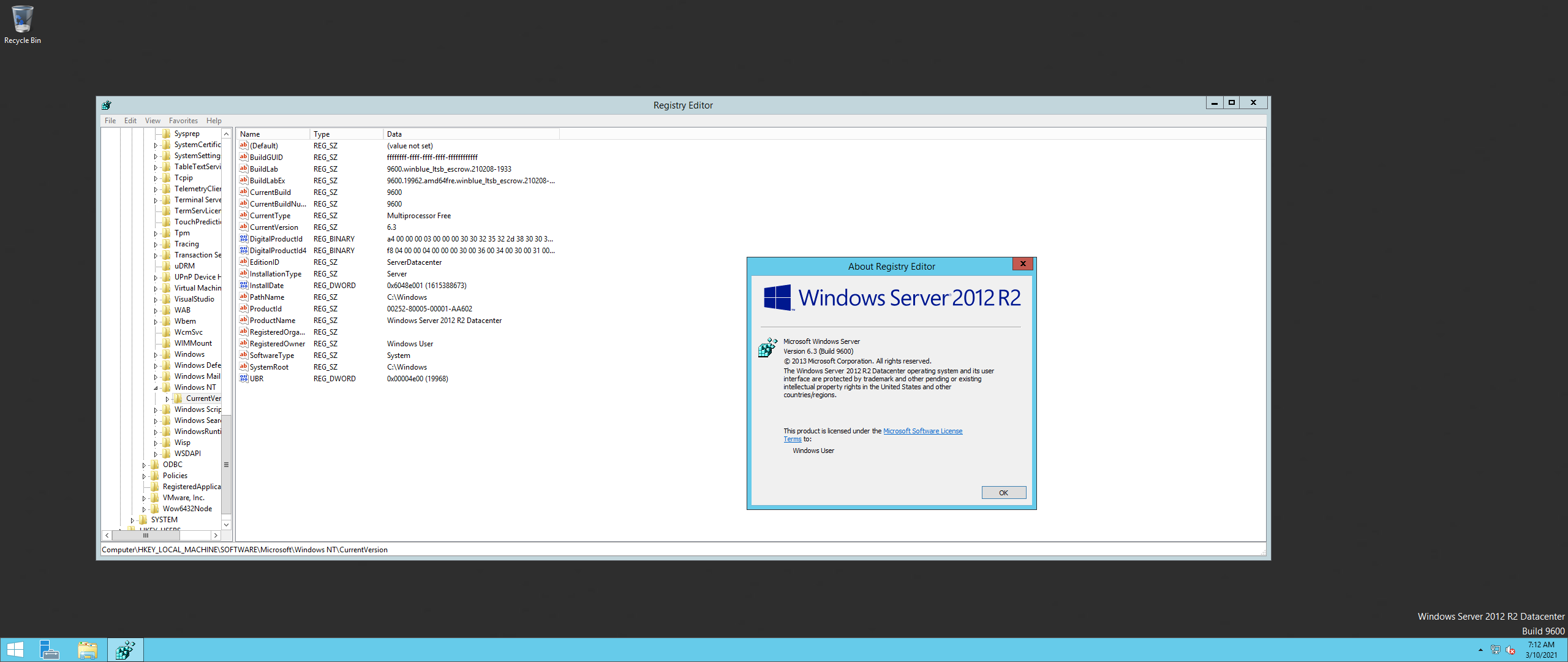Show hidden tray icons arrow
This screenshot has width=1568, height=662.
[x=1480, y=650]
